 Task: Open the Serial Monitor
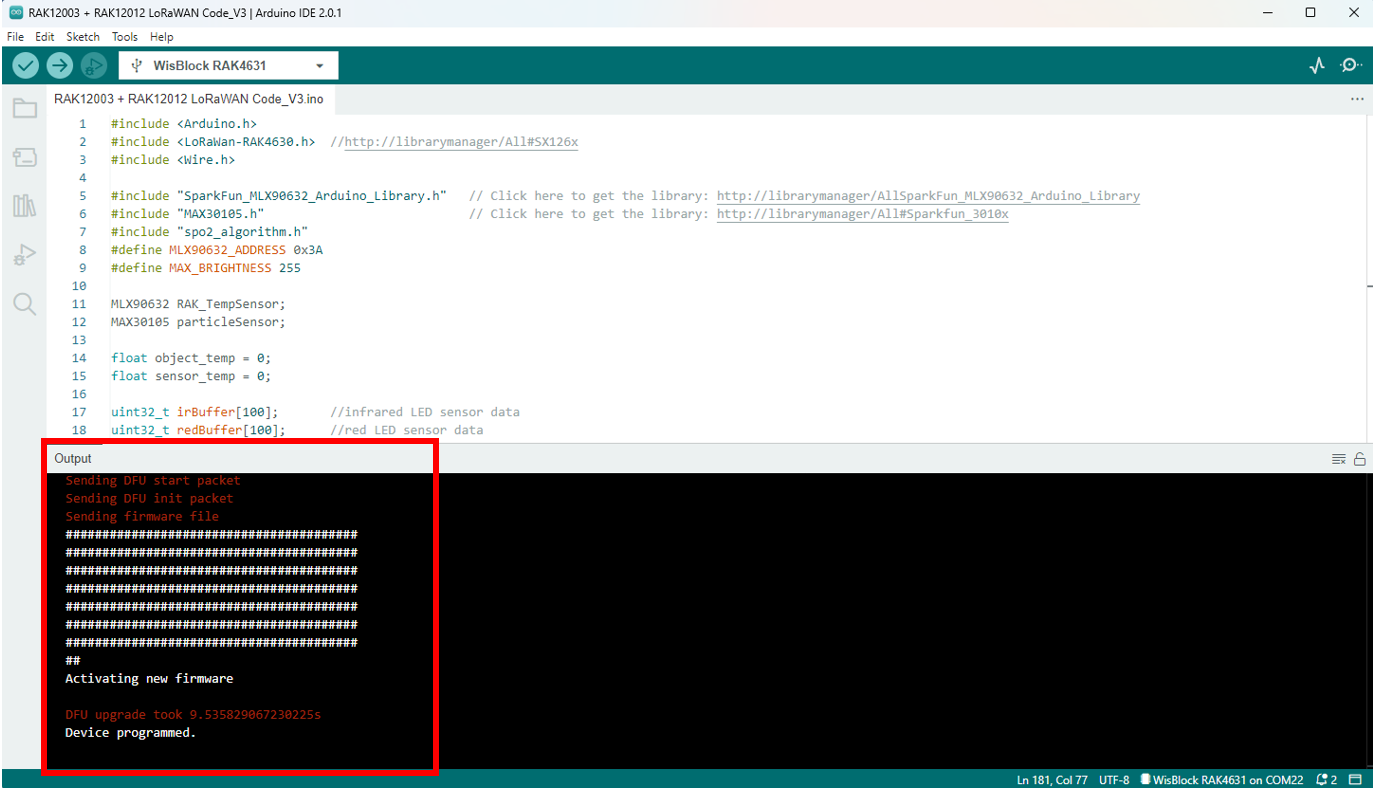(1351, 65)
